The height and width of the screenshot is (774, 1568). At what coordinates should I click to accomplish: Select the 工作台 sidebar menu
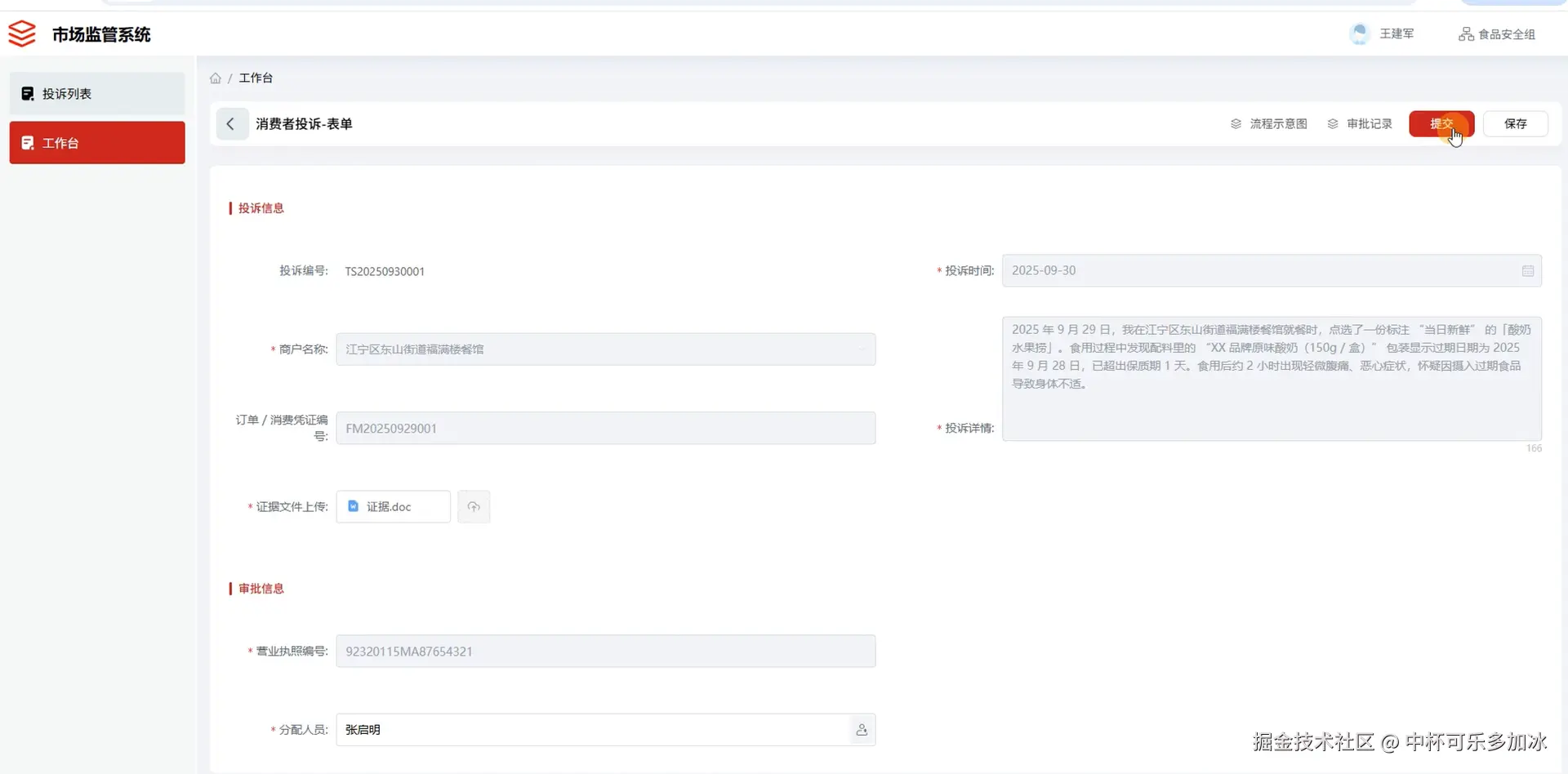click(x=97, y=143)
